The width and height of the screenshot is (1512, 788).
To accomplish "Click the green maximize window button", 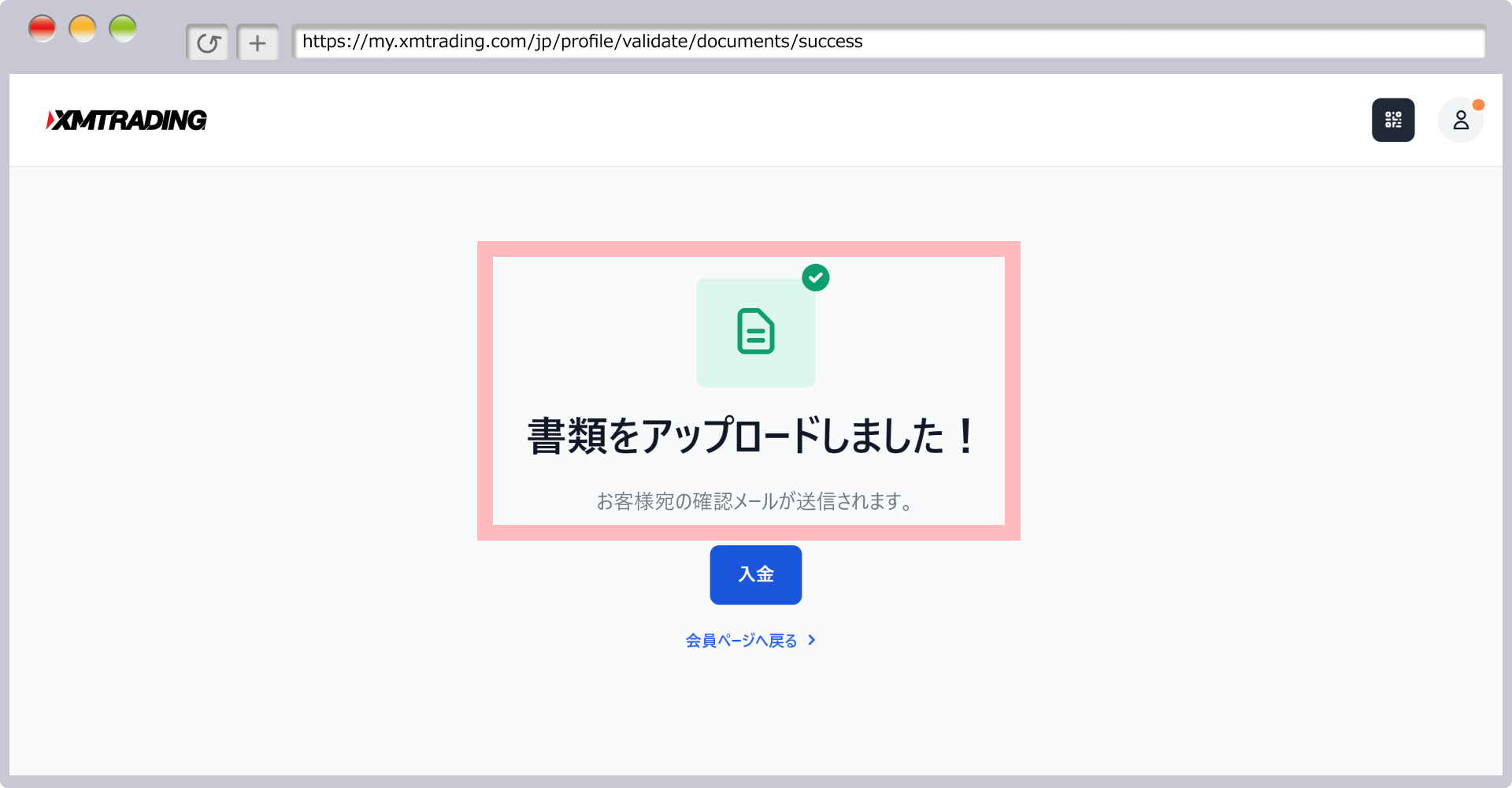I will [123, 28].
